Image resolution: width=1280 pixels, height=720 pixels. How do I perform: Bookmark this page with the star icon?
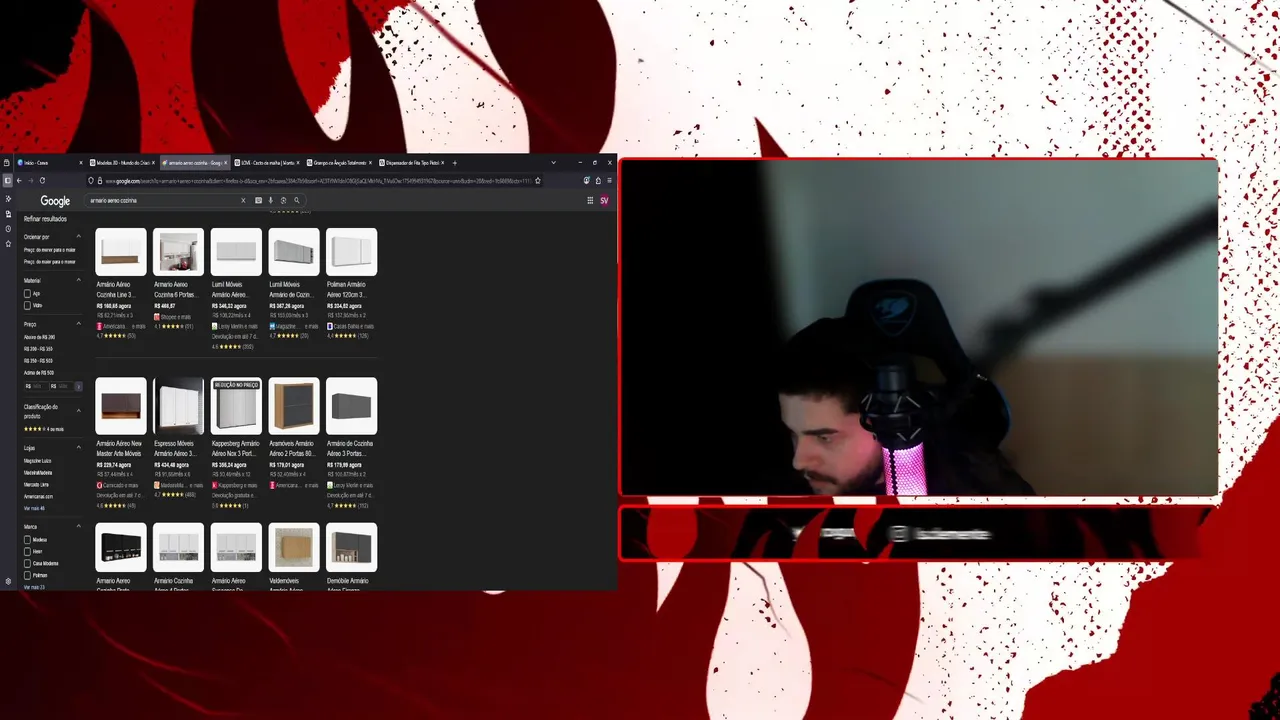[538, 181]
